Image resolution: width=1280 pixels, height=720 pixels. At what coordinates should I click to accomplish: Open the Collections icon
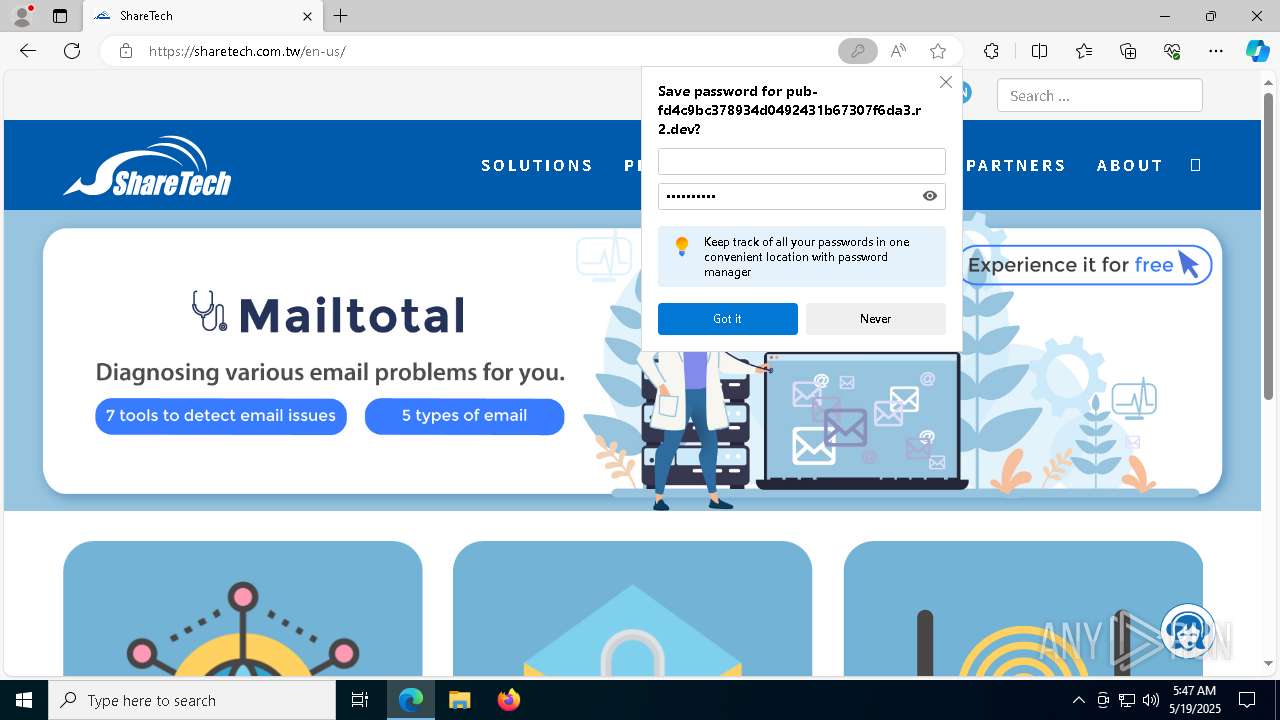click(1128, 51)
